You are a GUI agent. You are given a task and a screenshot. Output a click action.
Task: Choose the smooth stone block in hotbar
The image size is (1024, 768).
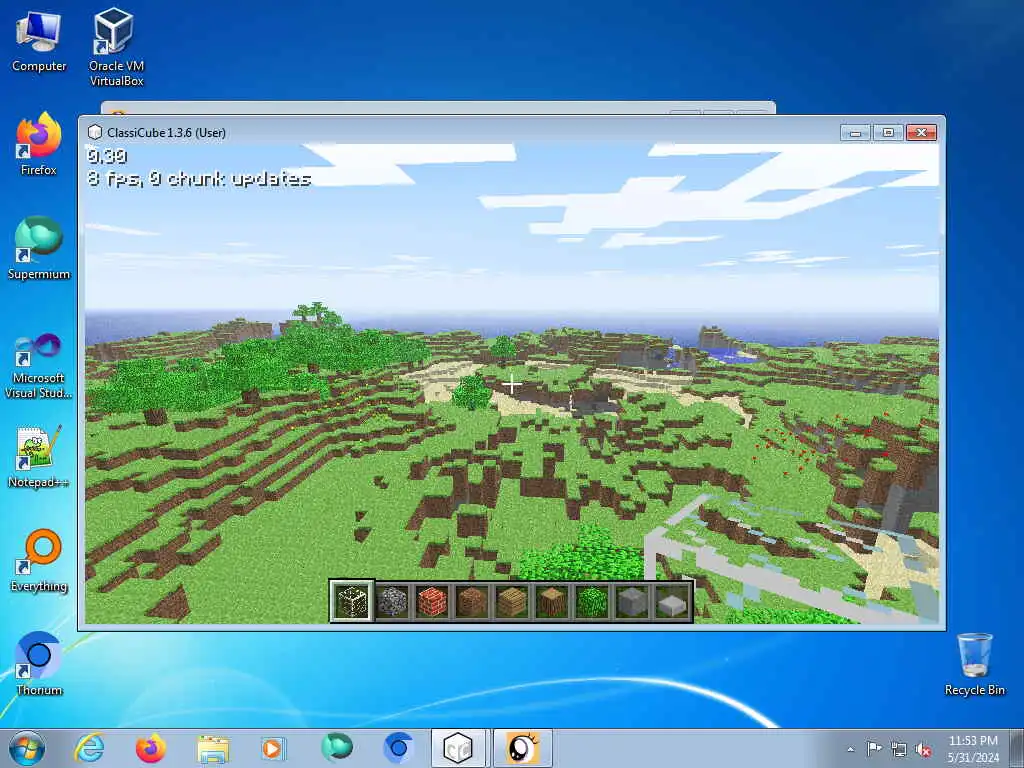pyautogui.click(x=632, y=601)
